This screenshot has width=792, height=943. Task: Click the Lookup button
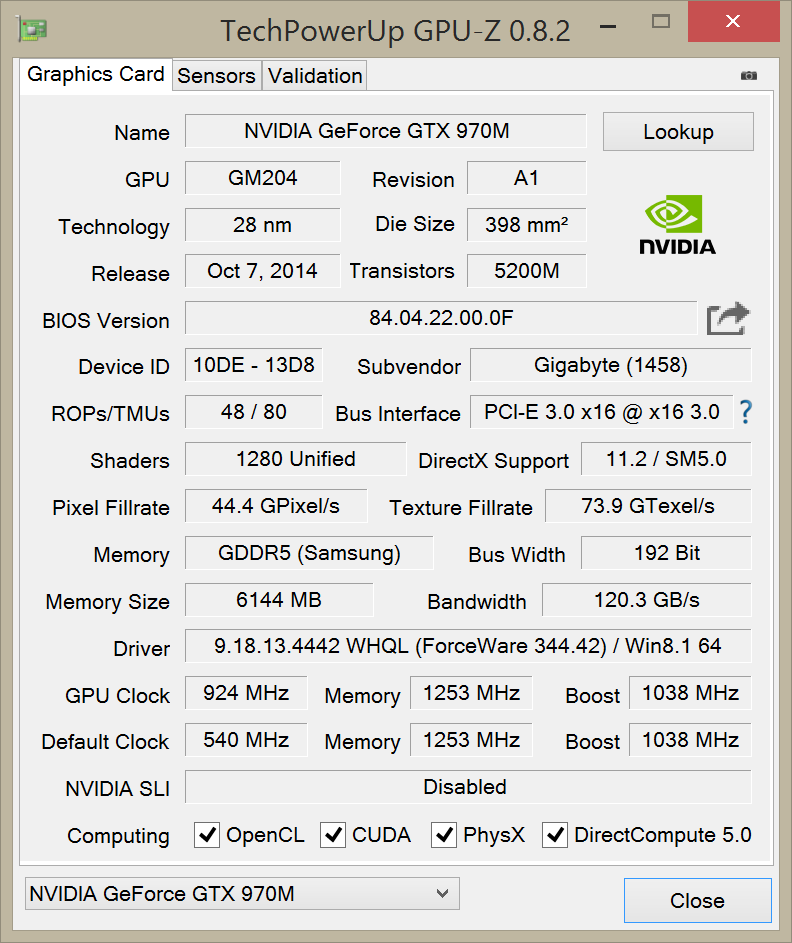(678, 132)
